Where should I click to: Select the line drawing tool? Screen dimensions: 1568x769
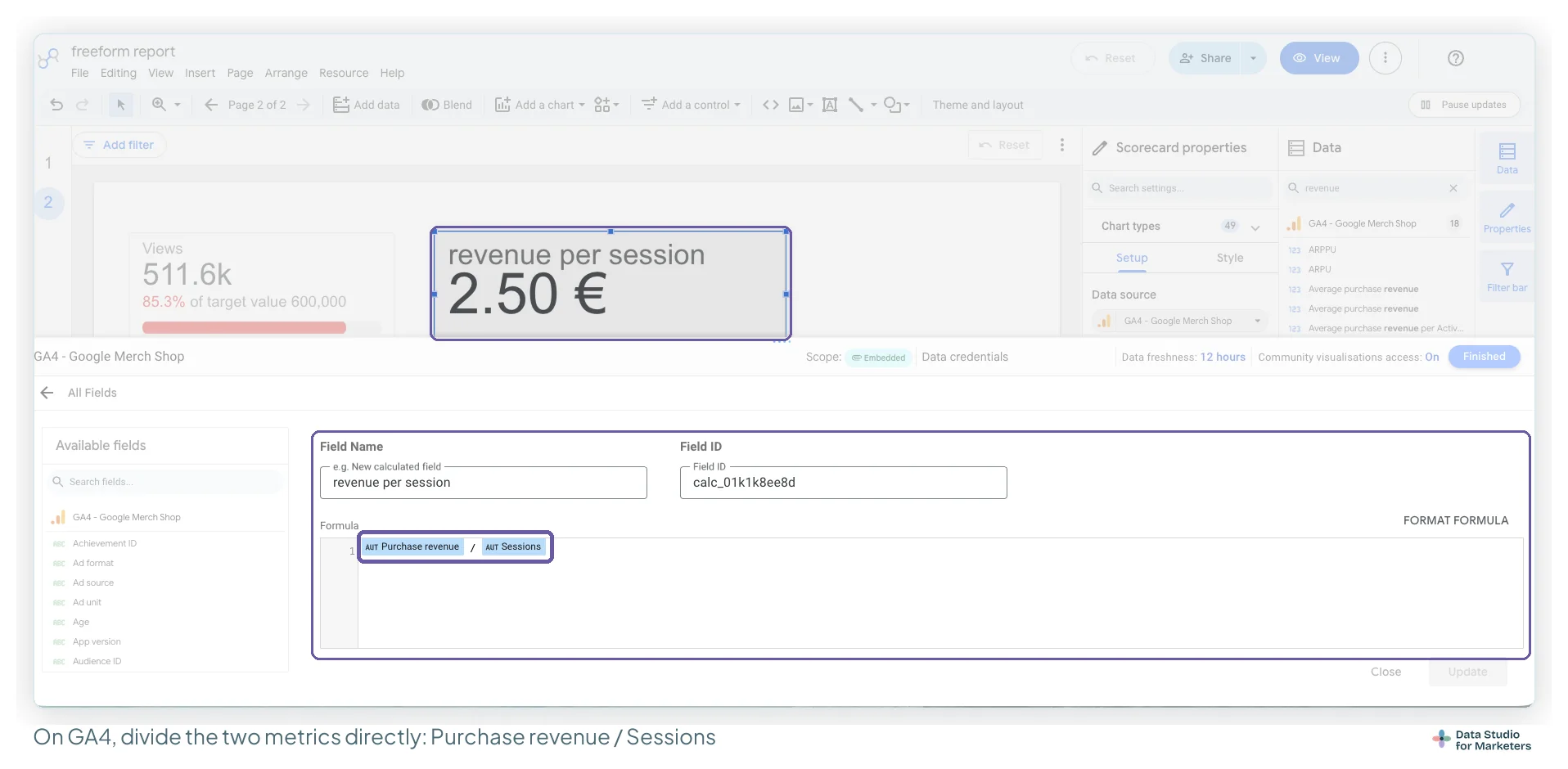pos(856,105)
